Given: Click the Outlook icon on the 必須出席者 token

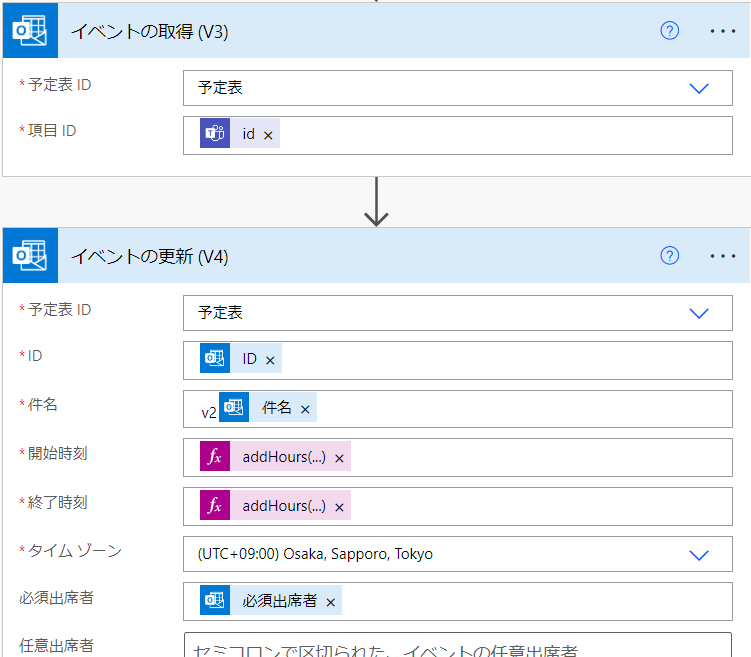Looking at the screenshot, I should tap(215, 600).
